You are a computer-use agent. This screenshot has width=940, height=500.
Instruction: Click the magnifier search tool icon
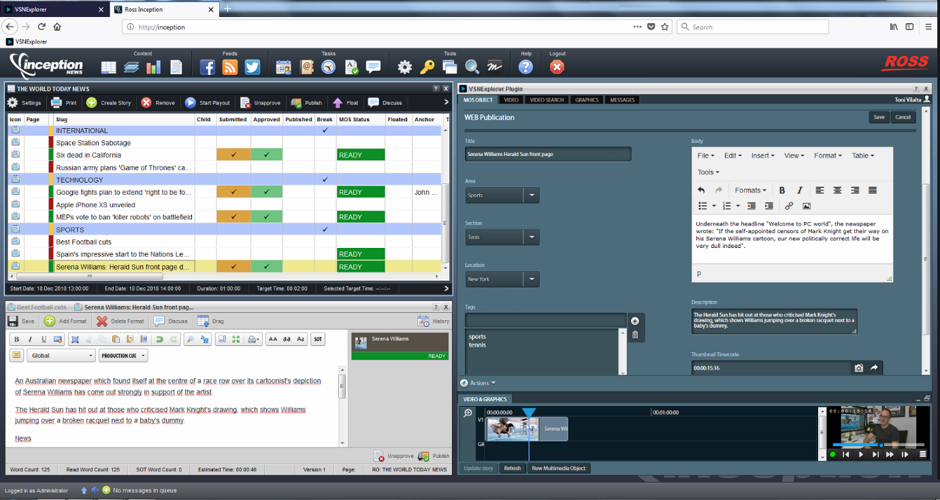(472, 67)
